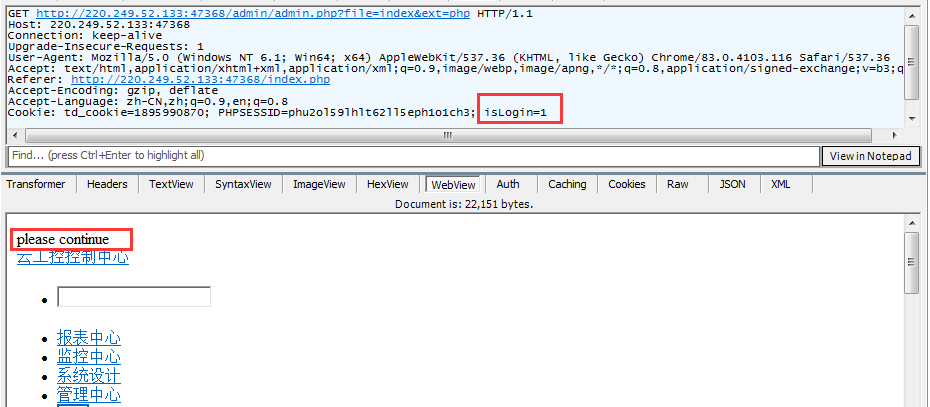The height and width of the screenshot is (407, 930).
Task: Click the 云工控控制中心 link in WebView
Action: coord(73,258)
